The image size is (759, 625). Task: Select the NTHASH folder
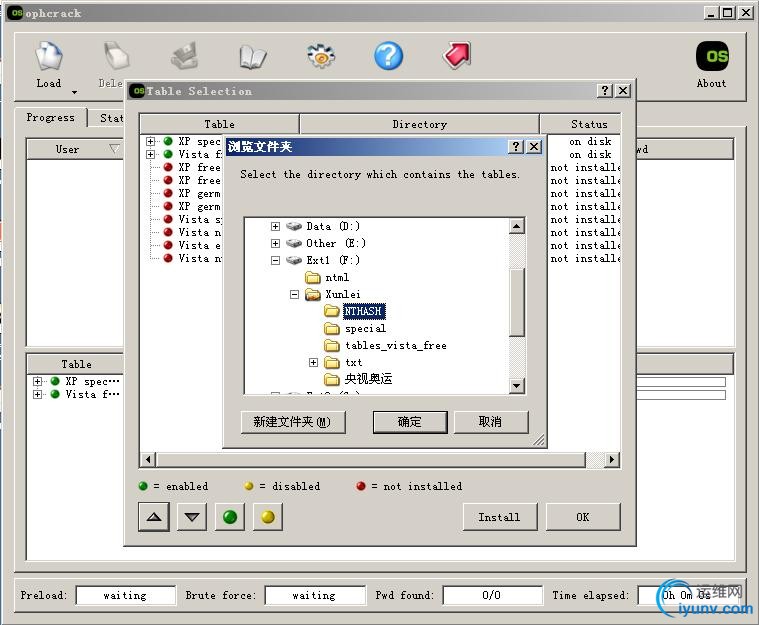coord(364,311)
